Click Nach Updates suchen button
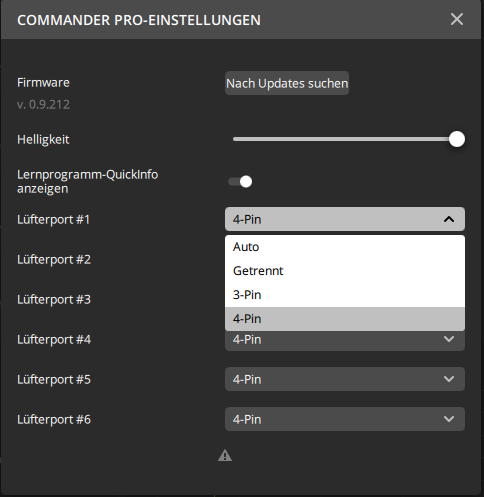 pos(287,83)
